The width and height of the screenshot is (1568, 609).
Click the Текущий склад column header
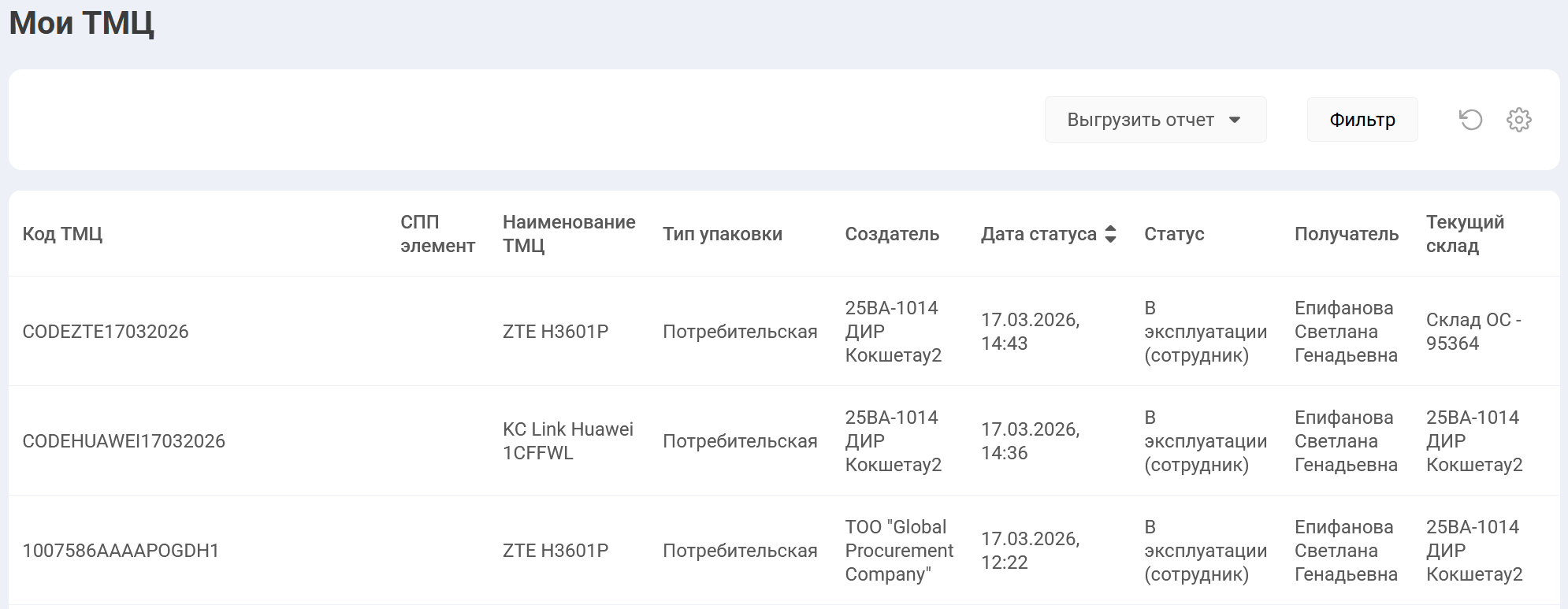(x=1464, y=234)
